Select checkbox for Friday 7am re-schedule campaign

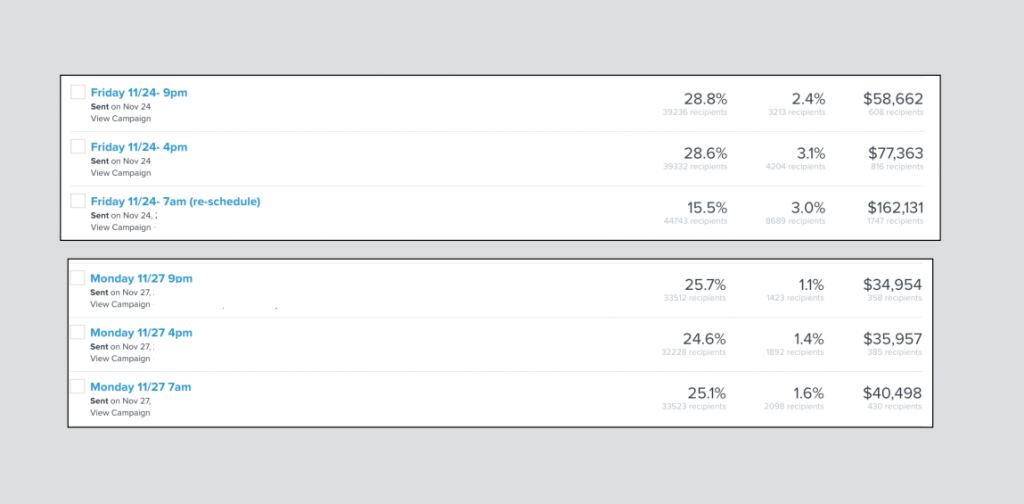78,201
